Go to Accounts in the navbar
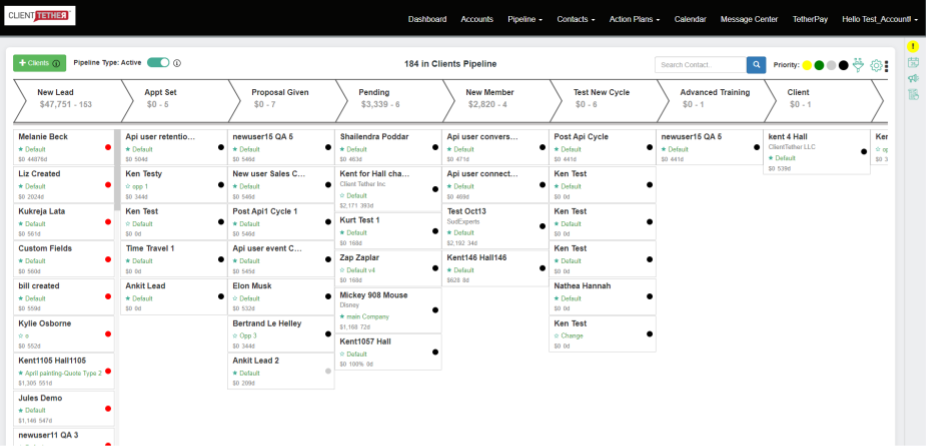This screenshot has width=927, height=448. 477,19
